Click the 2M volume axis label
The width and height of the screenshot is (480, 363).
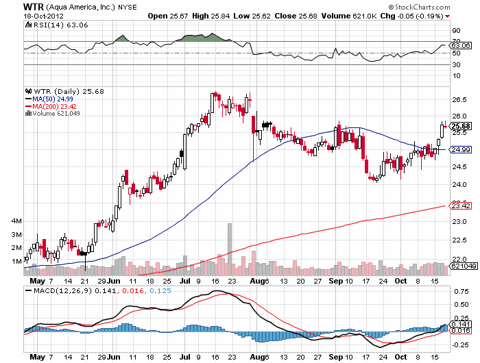[16, 248]
